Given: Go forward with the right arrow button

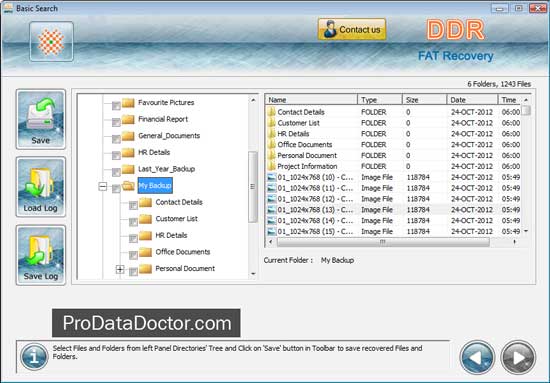Looking at the screenshot, I should pos(518,357).
